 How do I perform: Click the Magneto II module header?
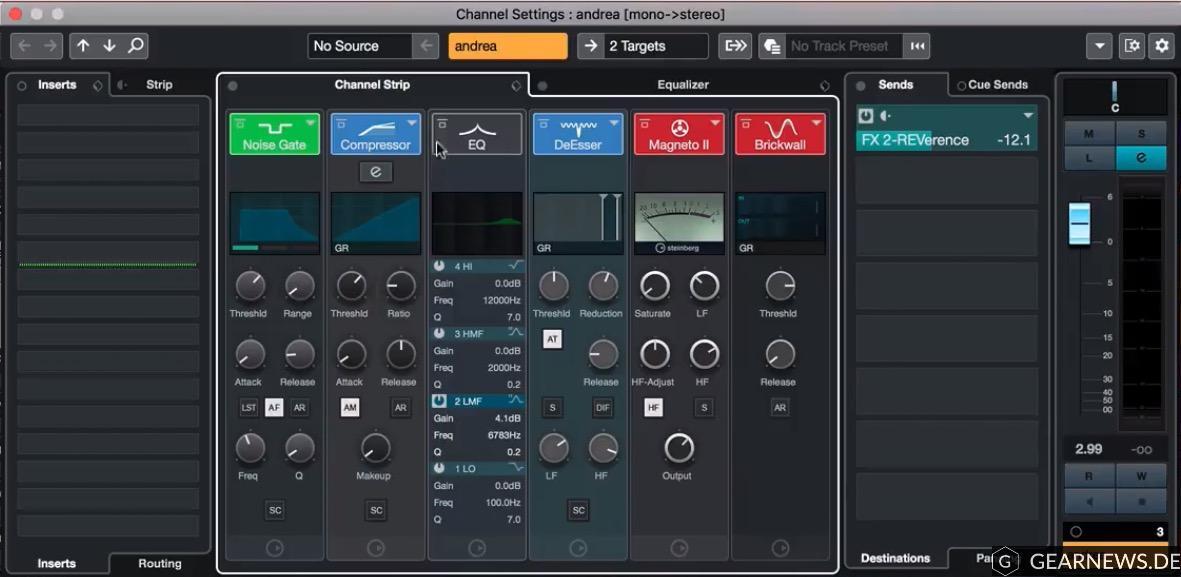679,134
